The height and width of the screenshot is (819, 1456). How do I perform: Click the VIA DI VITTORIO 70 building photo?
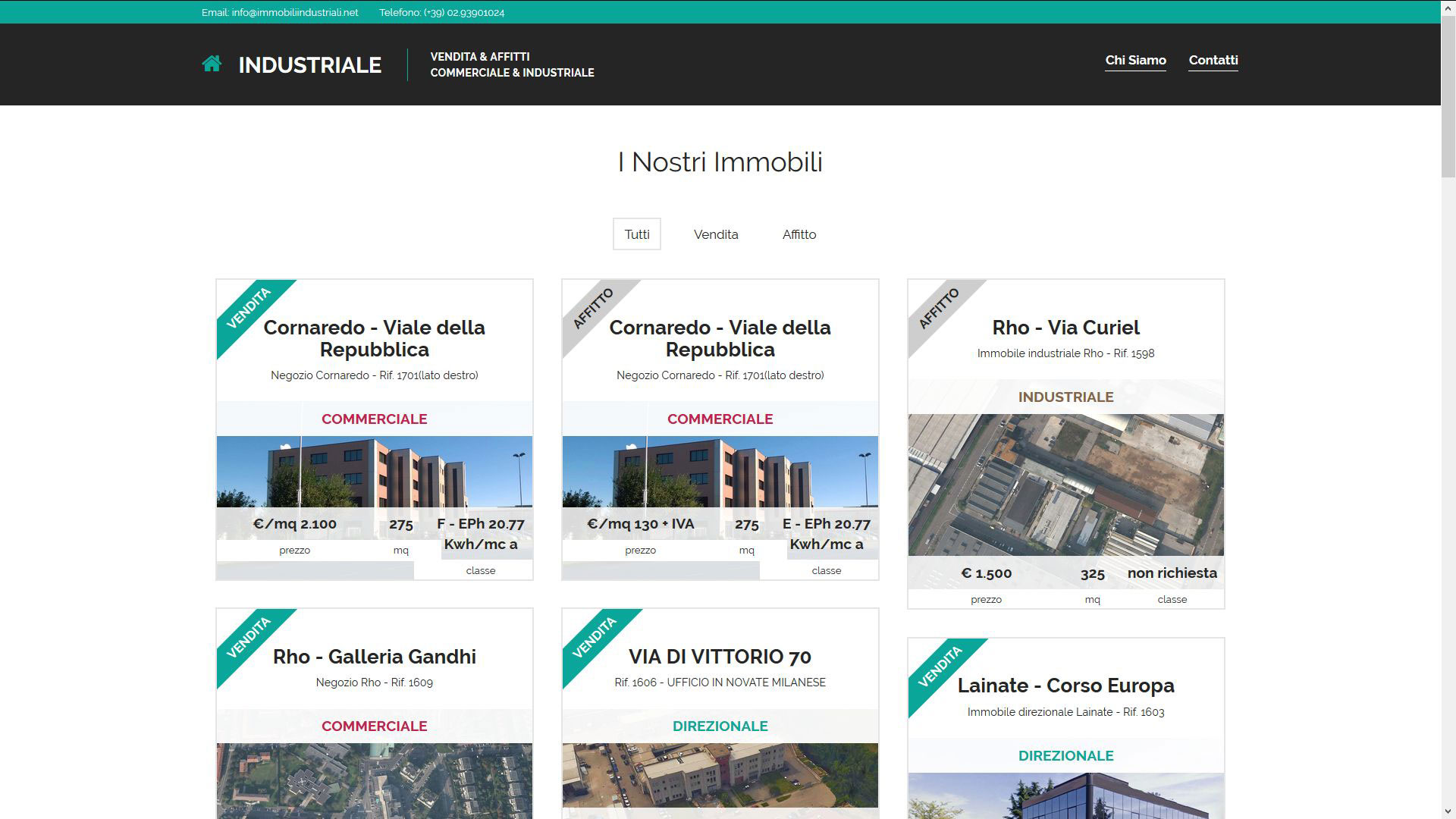(x=720, y=775)
